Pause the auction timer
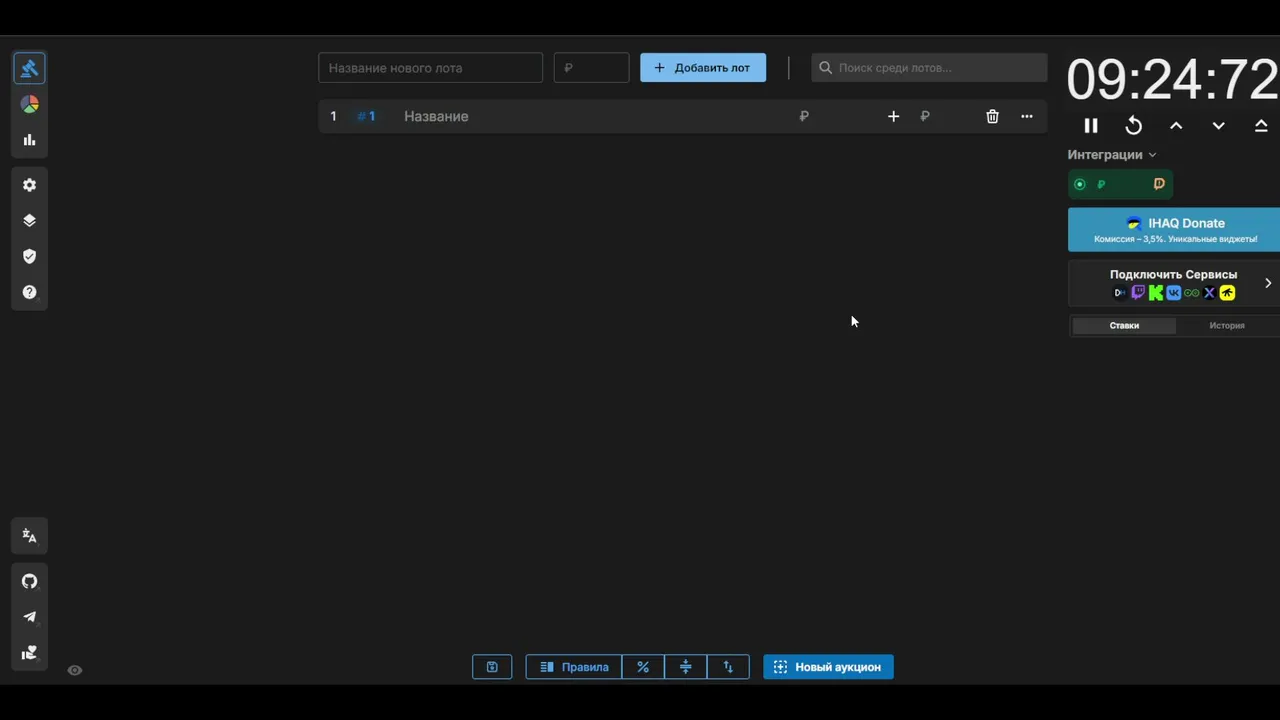This screenshot has width=1280, height=720. [1091, 126]
